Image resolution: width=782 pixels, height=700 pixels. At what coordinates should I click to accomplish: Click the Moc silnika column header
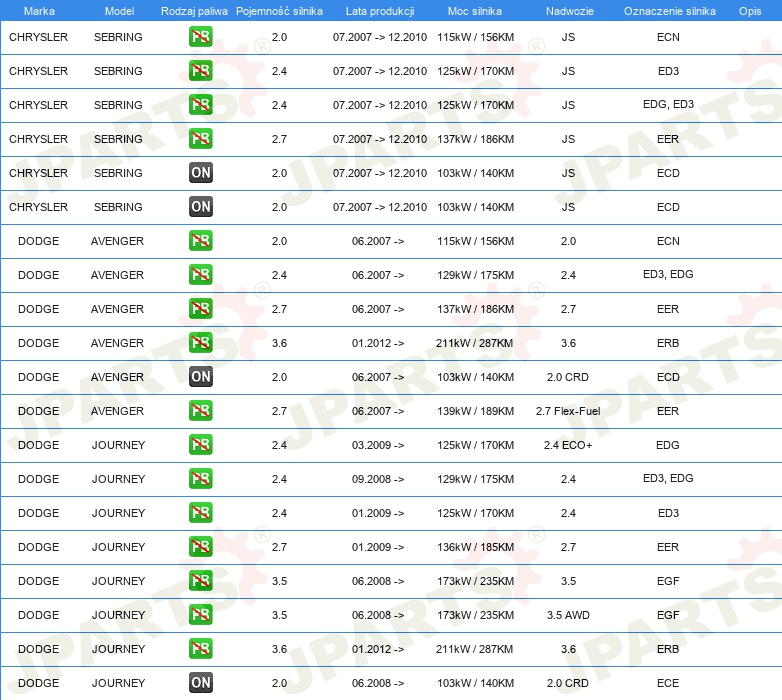tap(475, 11)
